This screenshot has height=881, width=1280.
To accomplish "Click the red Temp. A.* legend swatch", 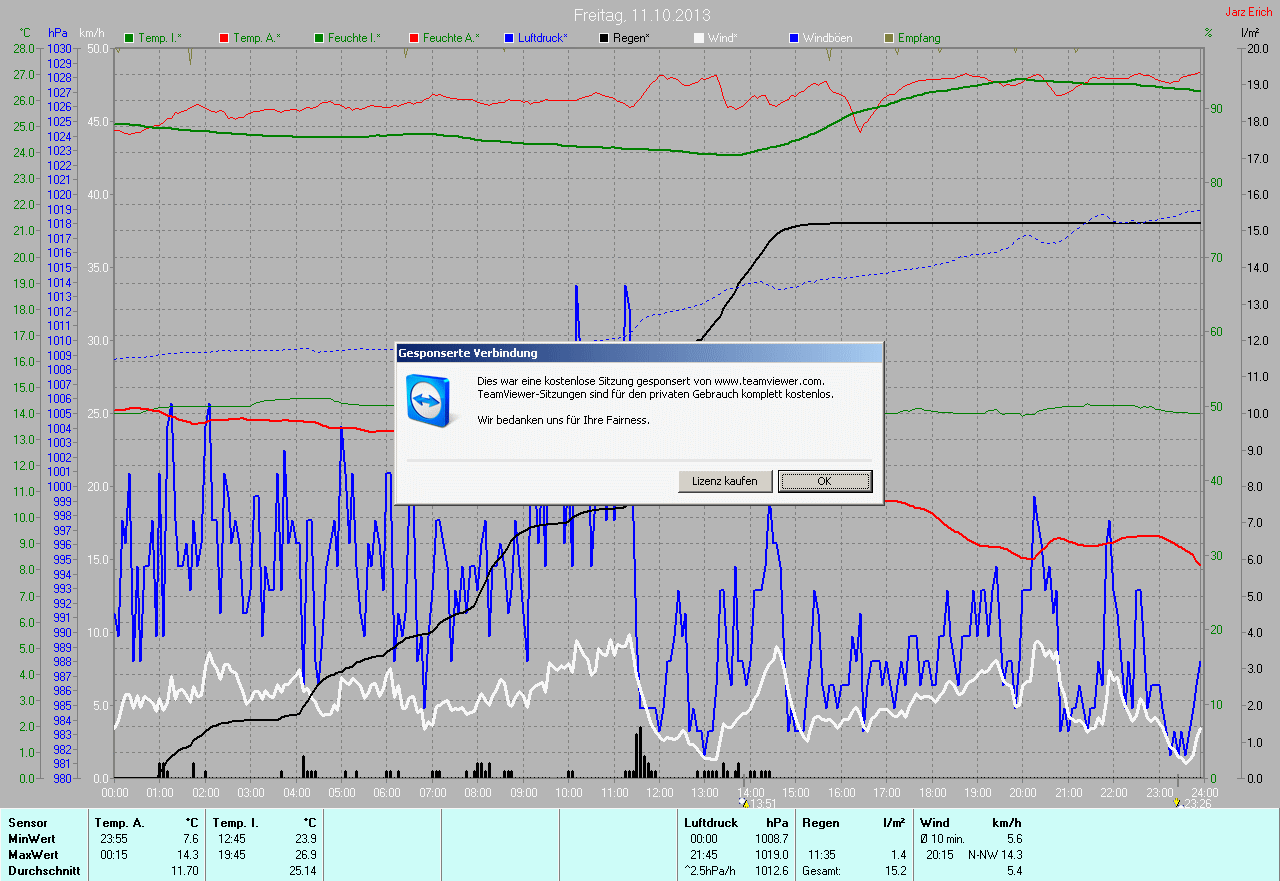I will [224, 38].
